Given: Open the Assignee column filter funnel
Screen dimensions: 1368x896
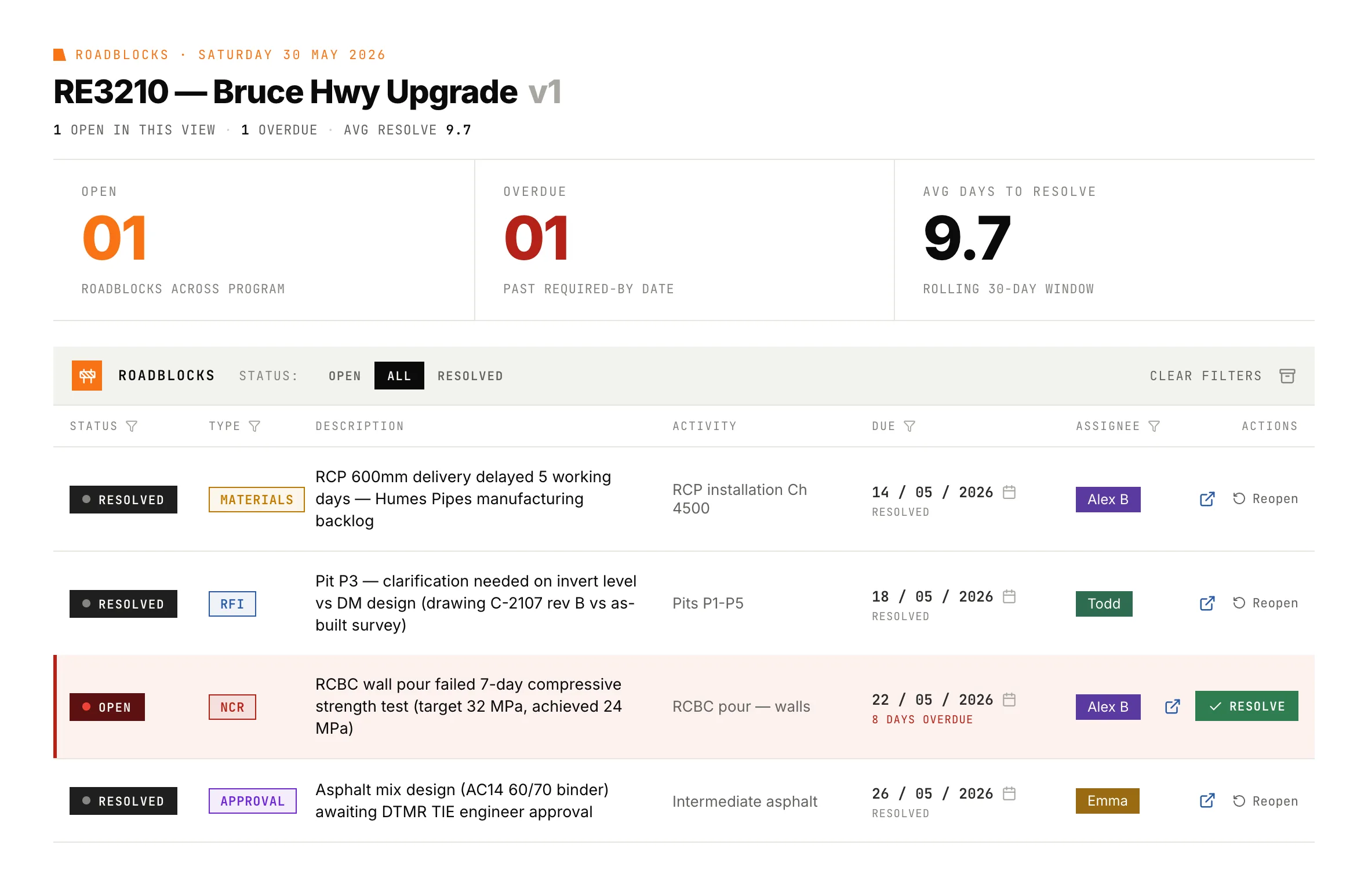Looking at the screenshot, I should [1154, 426].
